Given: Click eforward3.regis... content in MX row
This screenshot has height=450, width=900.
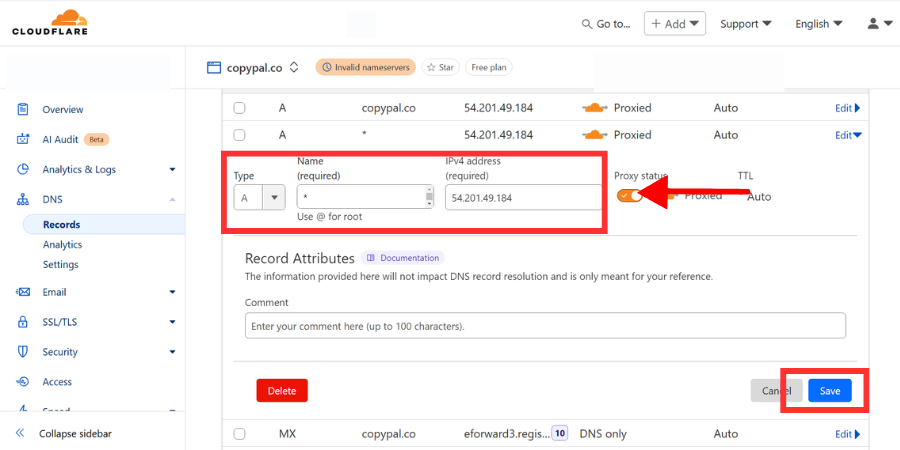Looking at the screenshot, I should click(507, 433).
